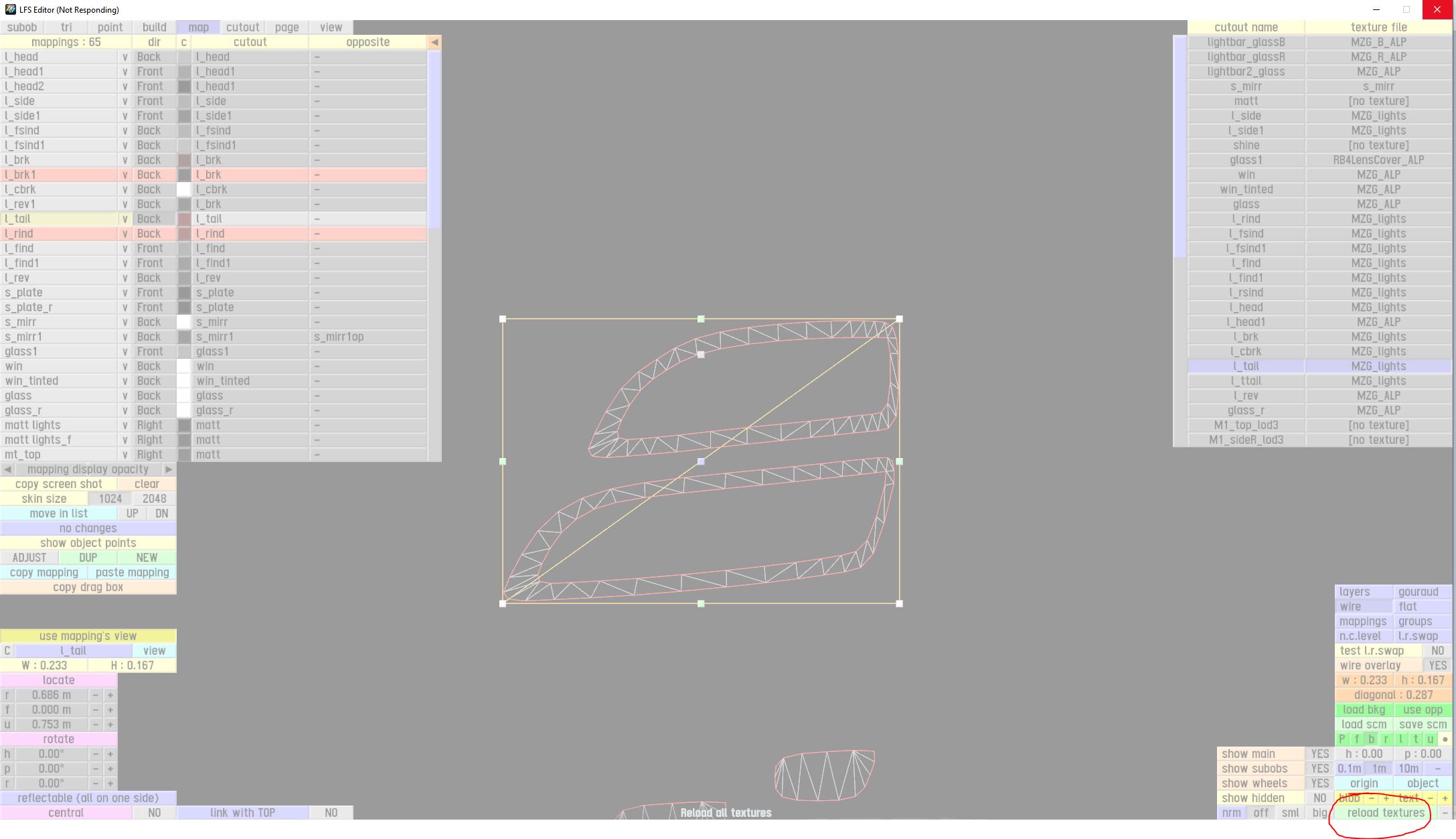Click the collapse arrow in mappings header
1456x839 pixels.
click(x=434, y=42)
